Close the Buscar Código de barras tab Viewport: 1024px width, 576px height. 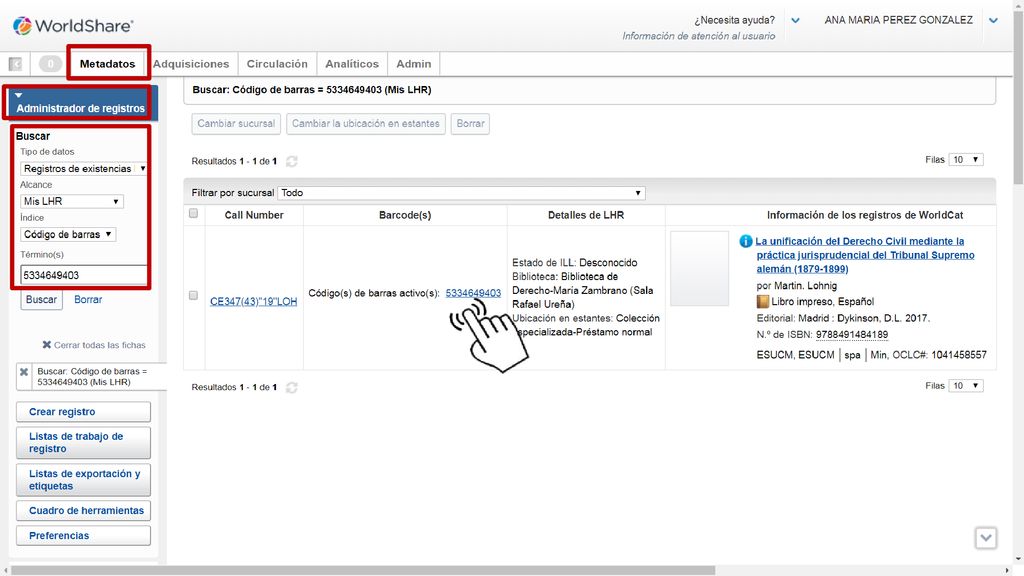tap(24, 372)
